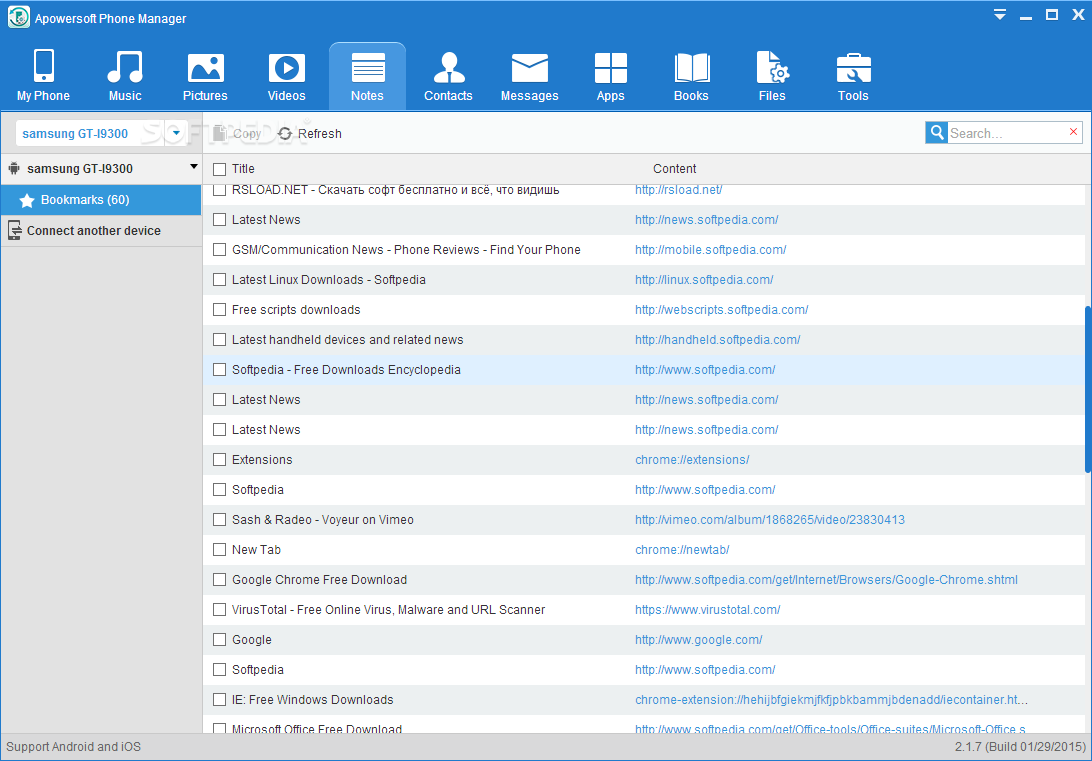Check the Extensions row checkbox
1092x761 pixels.
pos(219,460)
